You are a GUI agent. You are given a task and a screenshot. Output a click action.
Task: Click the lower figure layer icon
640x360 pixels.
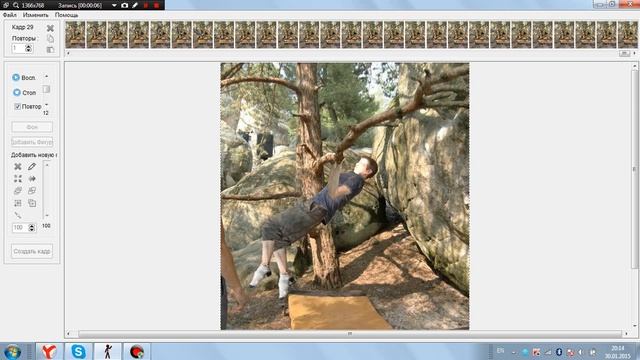pos(32,191)
